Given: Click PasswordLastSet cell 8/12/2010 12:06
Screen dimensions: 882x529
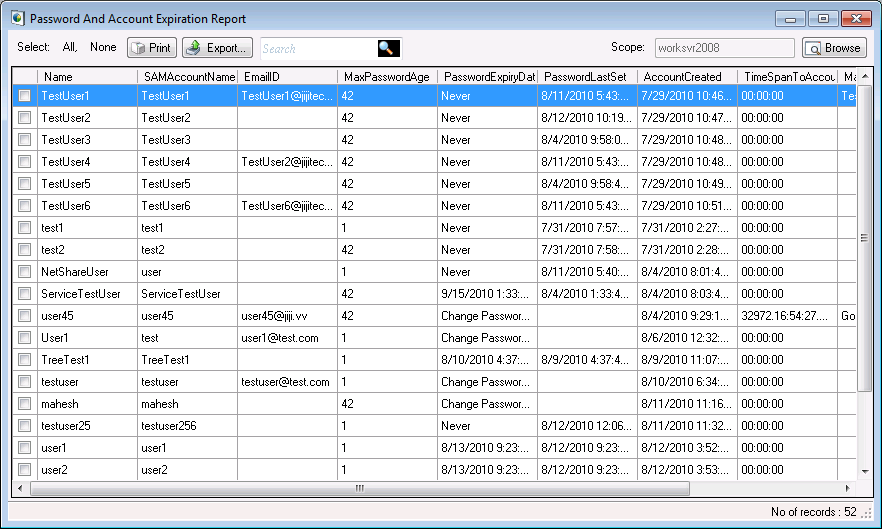Looking at the screenshot, I should (586, 425).
